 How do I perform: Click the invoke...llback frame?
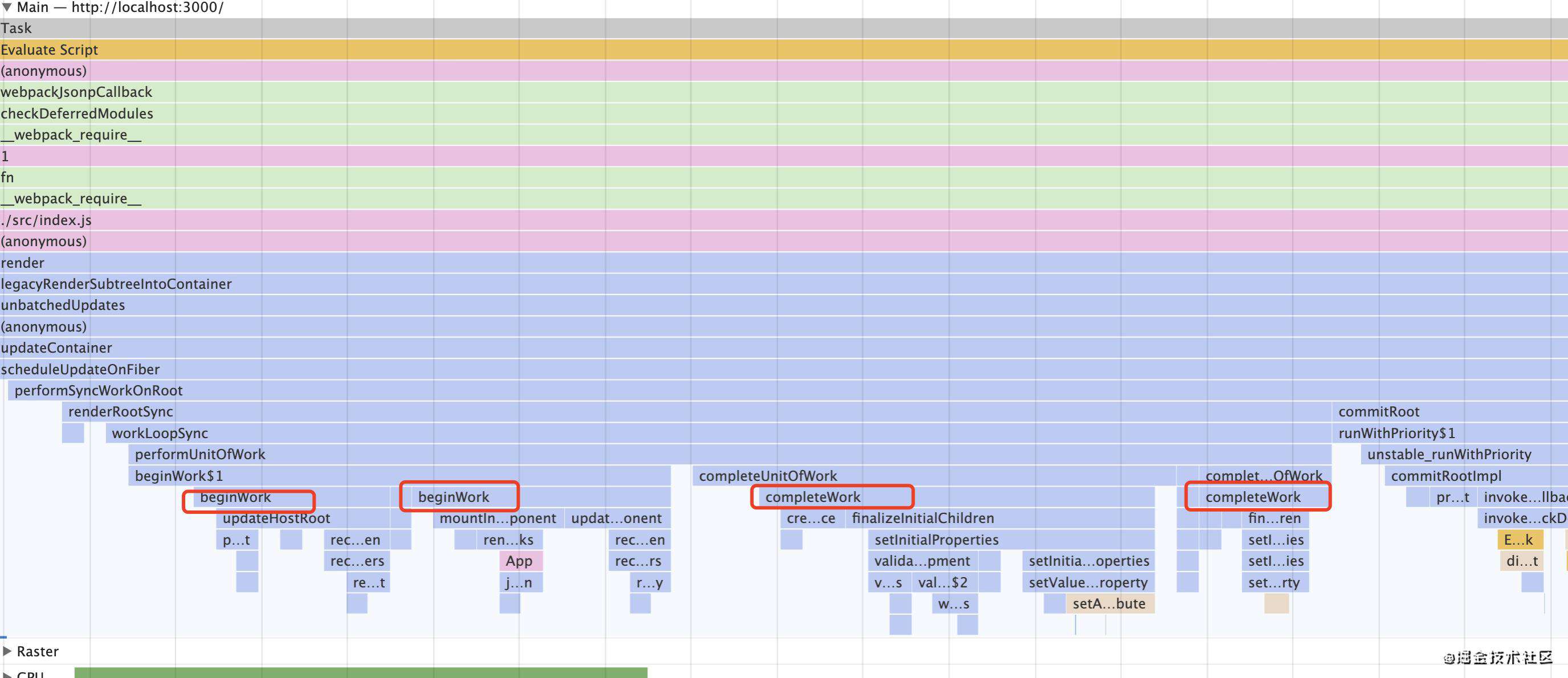[1522, 497]
